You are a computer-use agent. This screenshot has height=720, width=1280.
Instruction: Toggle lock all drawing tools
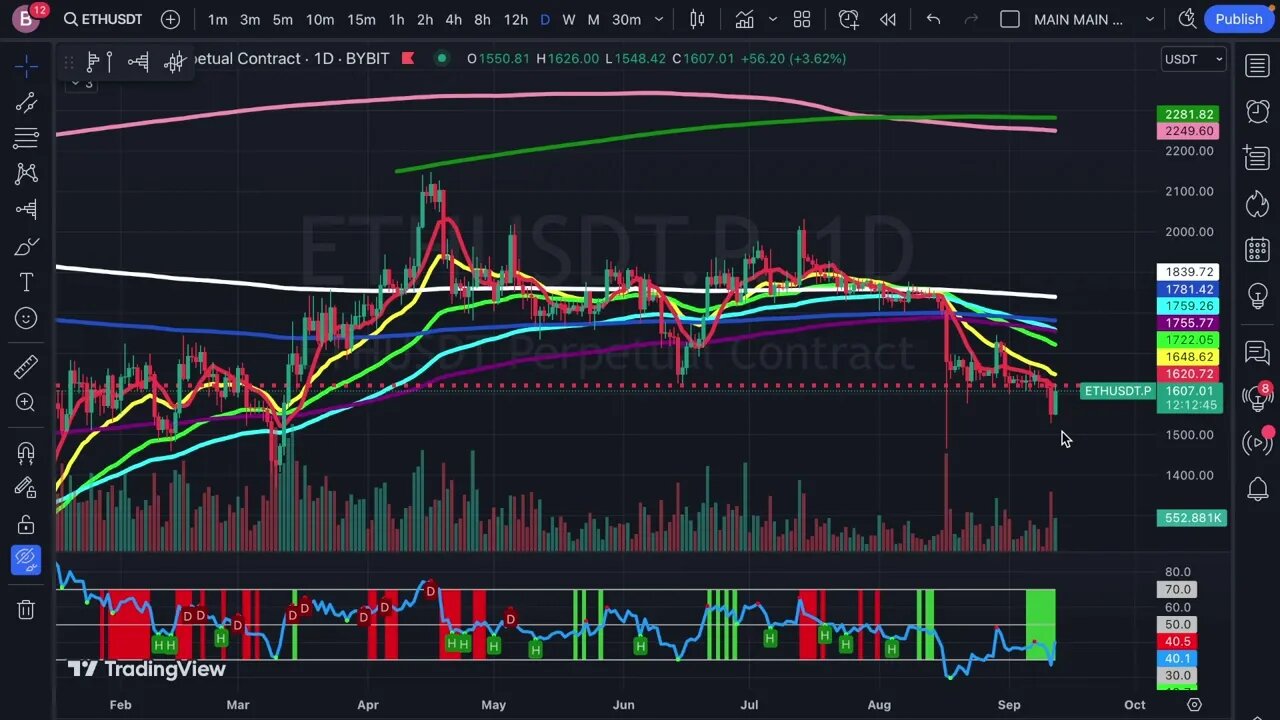click(x=27, y=524)
